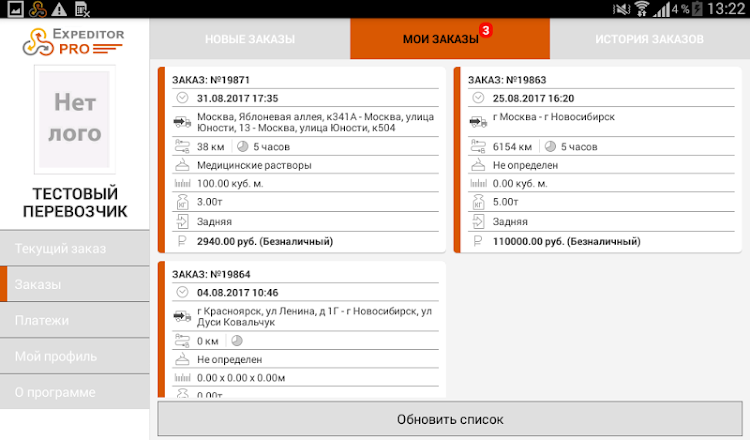Select date text 04.08.2017 10:46

tap(238, 292)
